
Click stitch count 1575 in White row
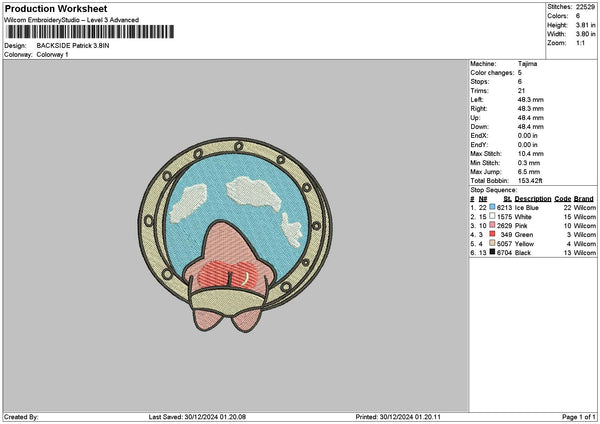click(504, 217)
